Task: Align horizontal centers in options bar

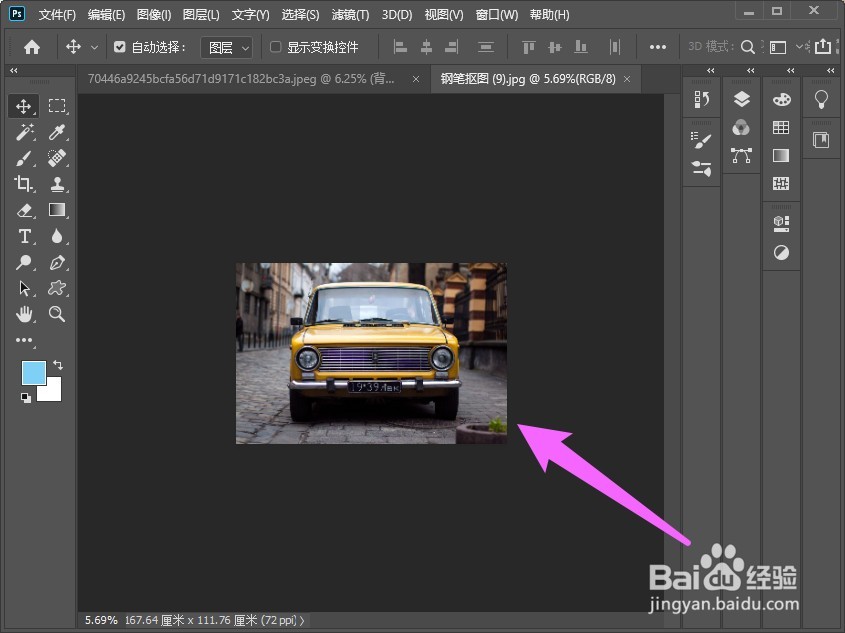Action: pyautogui.click(x=426, y=47)
